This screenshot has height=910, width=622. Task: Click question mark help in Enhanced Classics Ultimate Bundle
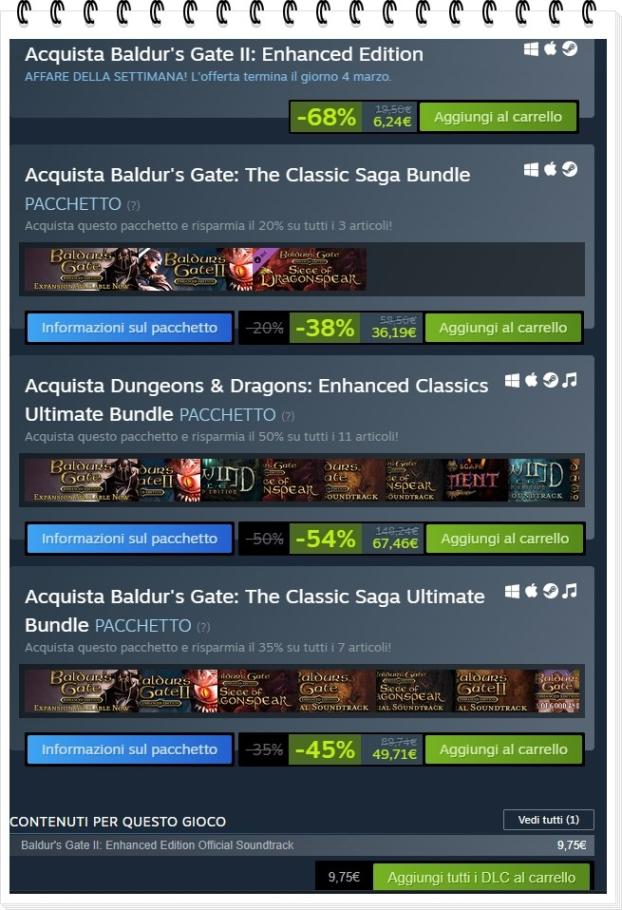pyautogui.click(x=288, y=416)
